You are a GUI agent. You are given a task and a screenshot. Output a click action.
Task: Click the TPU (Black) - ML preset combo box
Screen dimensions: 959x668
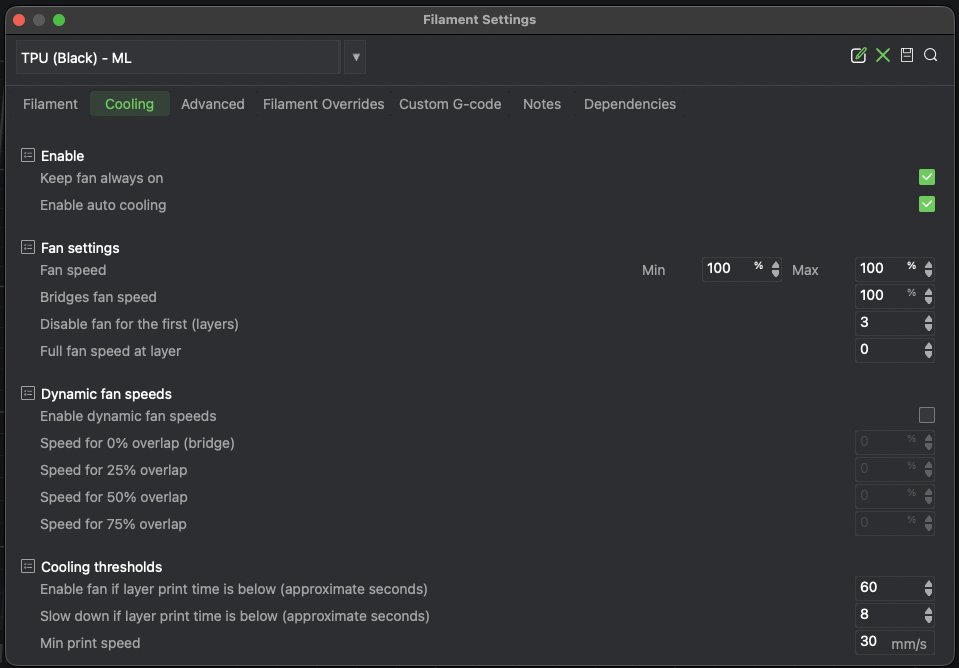tap(178, 58)
